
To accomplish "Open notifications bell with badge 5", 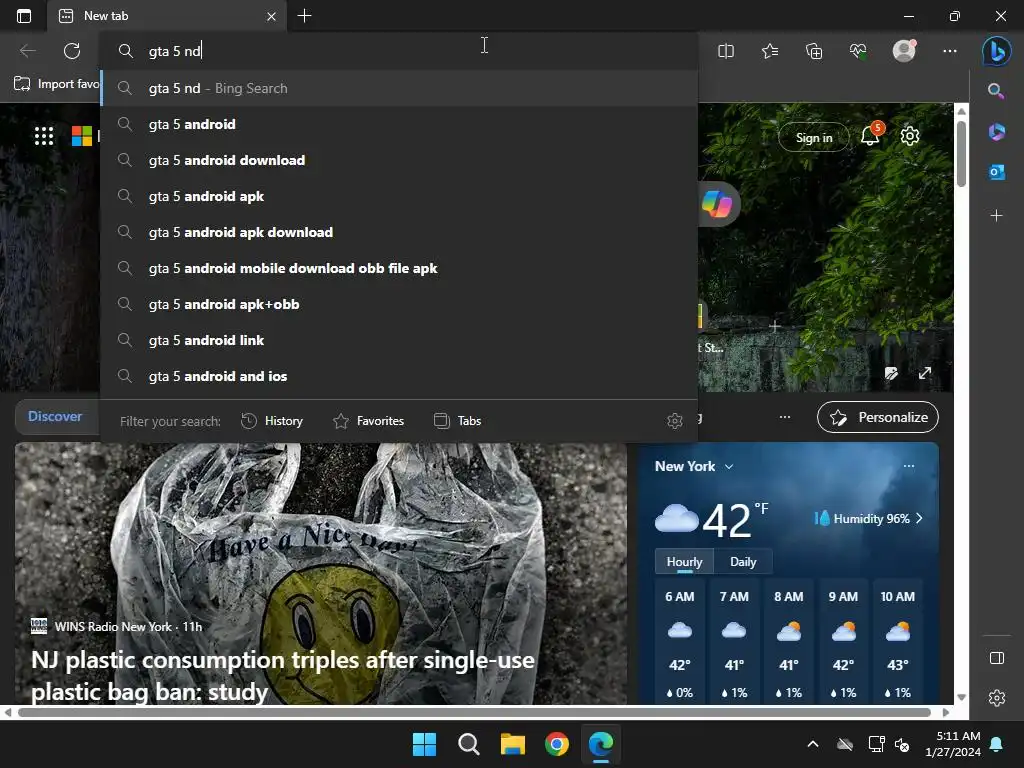I will 871,135.
